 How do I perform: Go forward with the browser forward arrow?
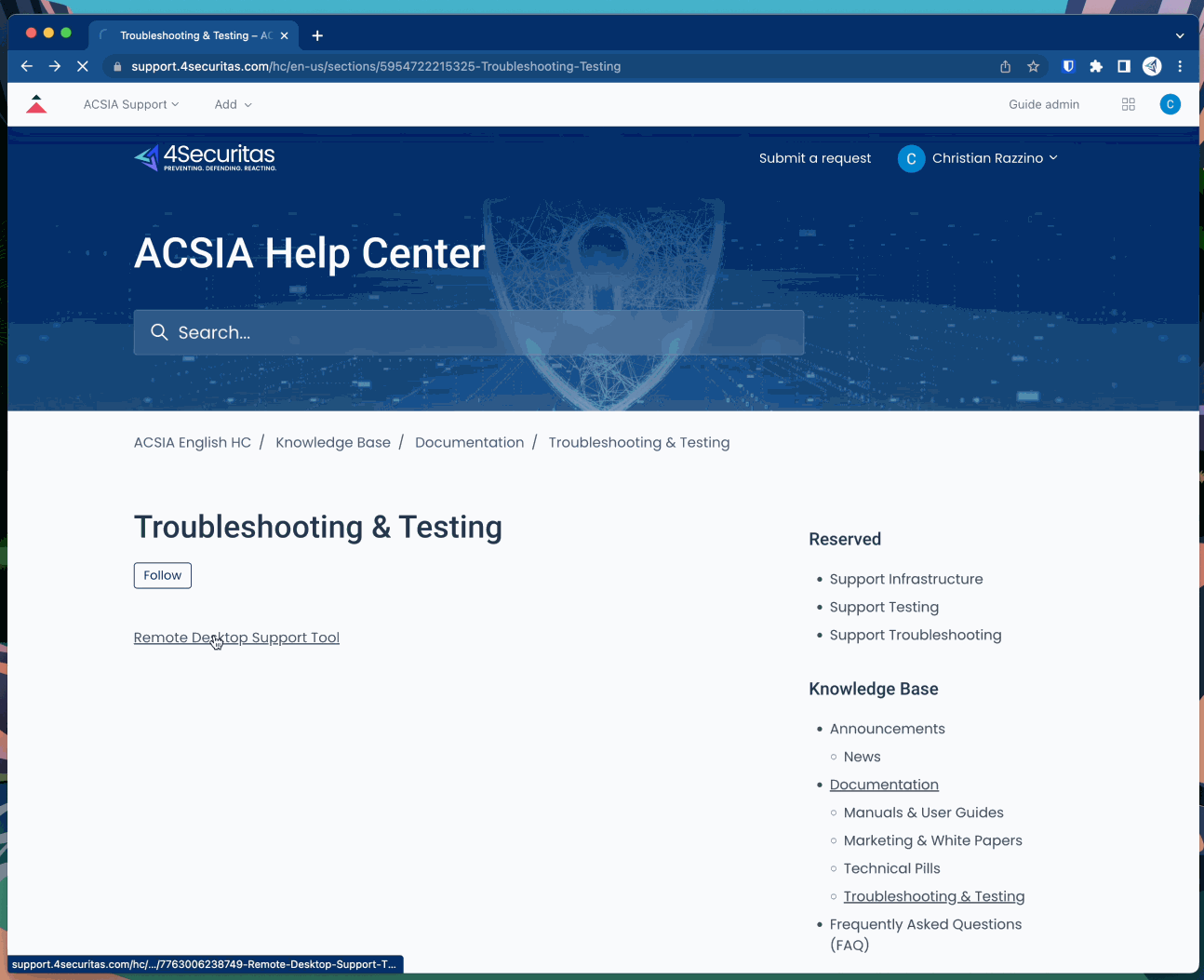55,66
